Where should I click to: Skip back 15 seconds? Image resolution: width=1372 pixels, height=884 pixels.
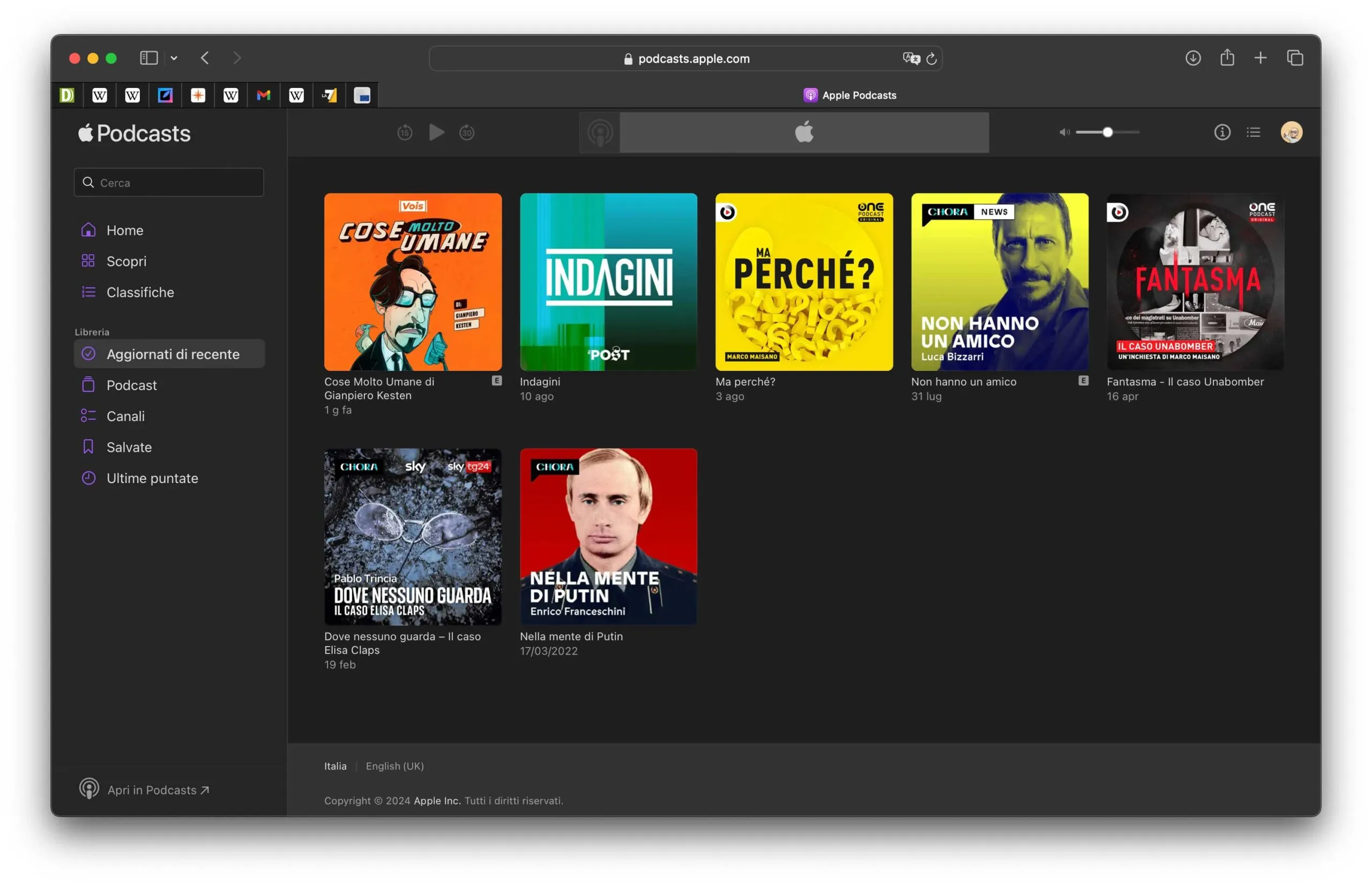click(405, 132)
